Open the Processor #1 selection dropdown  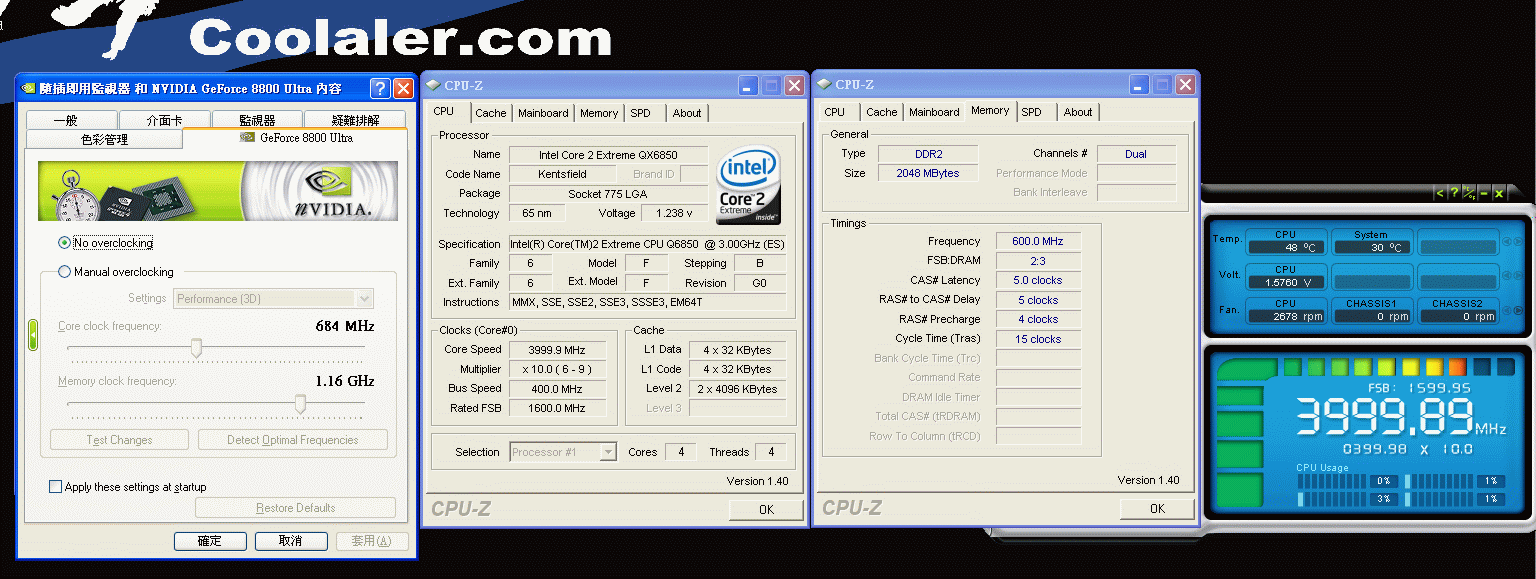pos(607,452)
